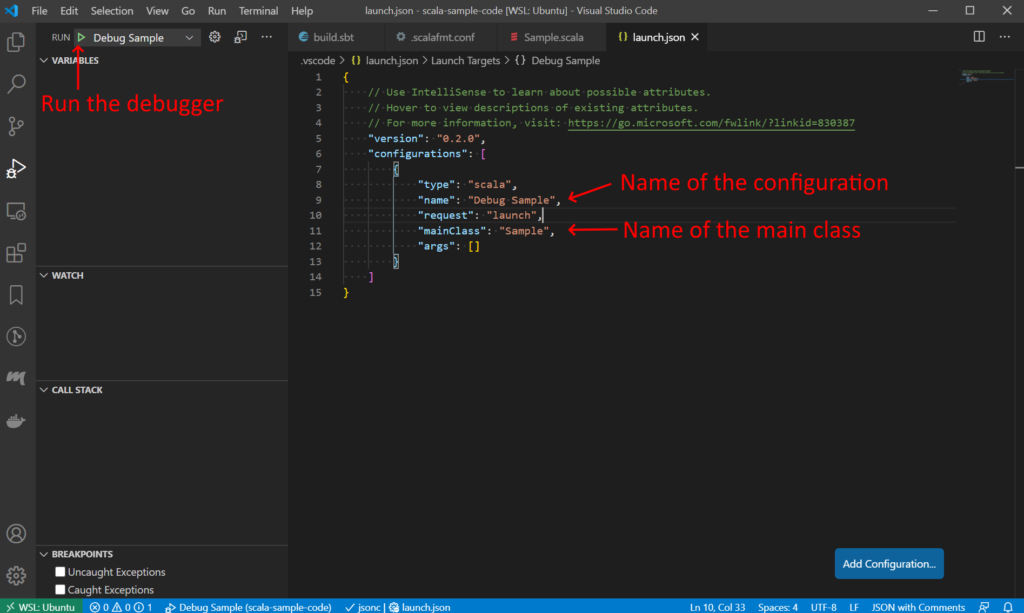Switch to the Sample.scala tab
The image size is (1024, 613).
(x=553, y=37)
